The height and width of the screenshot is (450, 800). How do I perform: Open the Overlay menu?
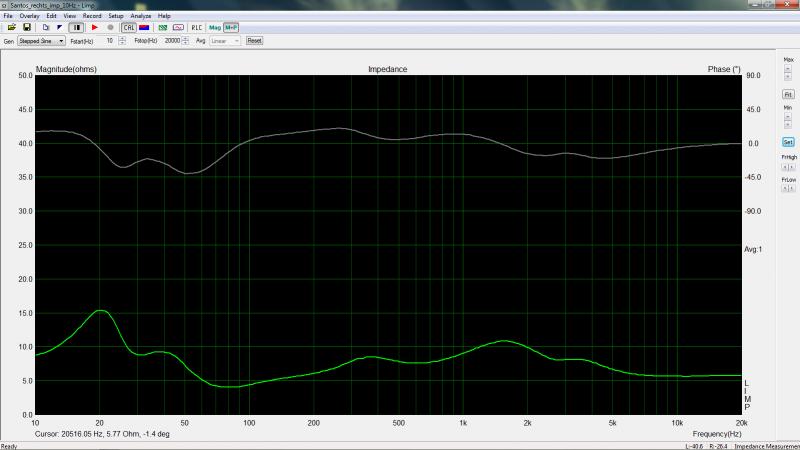[29, 16]
